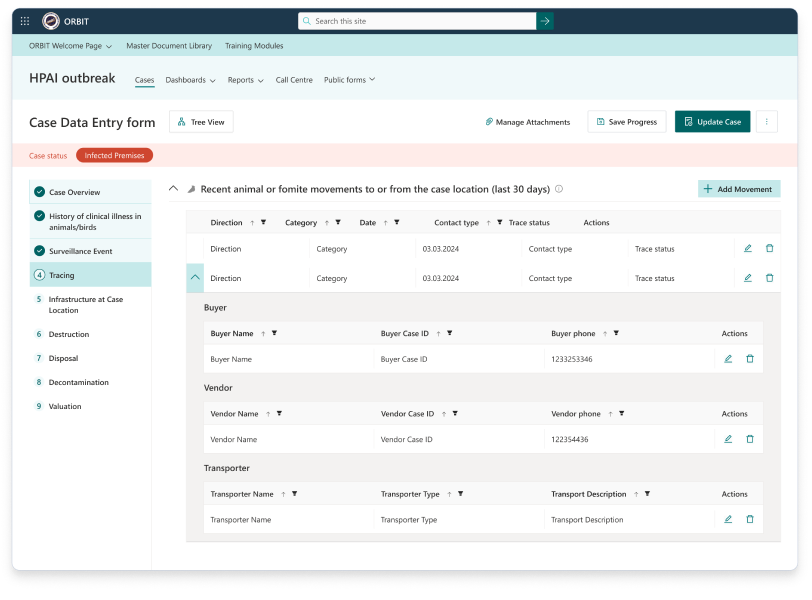Edit the Buyer Name row
This screenshot has height=600, width=812.
click(728, 359)
